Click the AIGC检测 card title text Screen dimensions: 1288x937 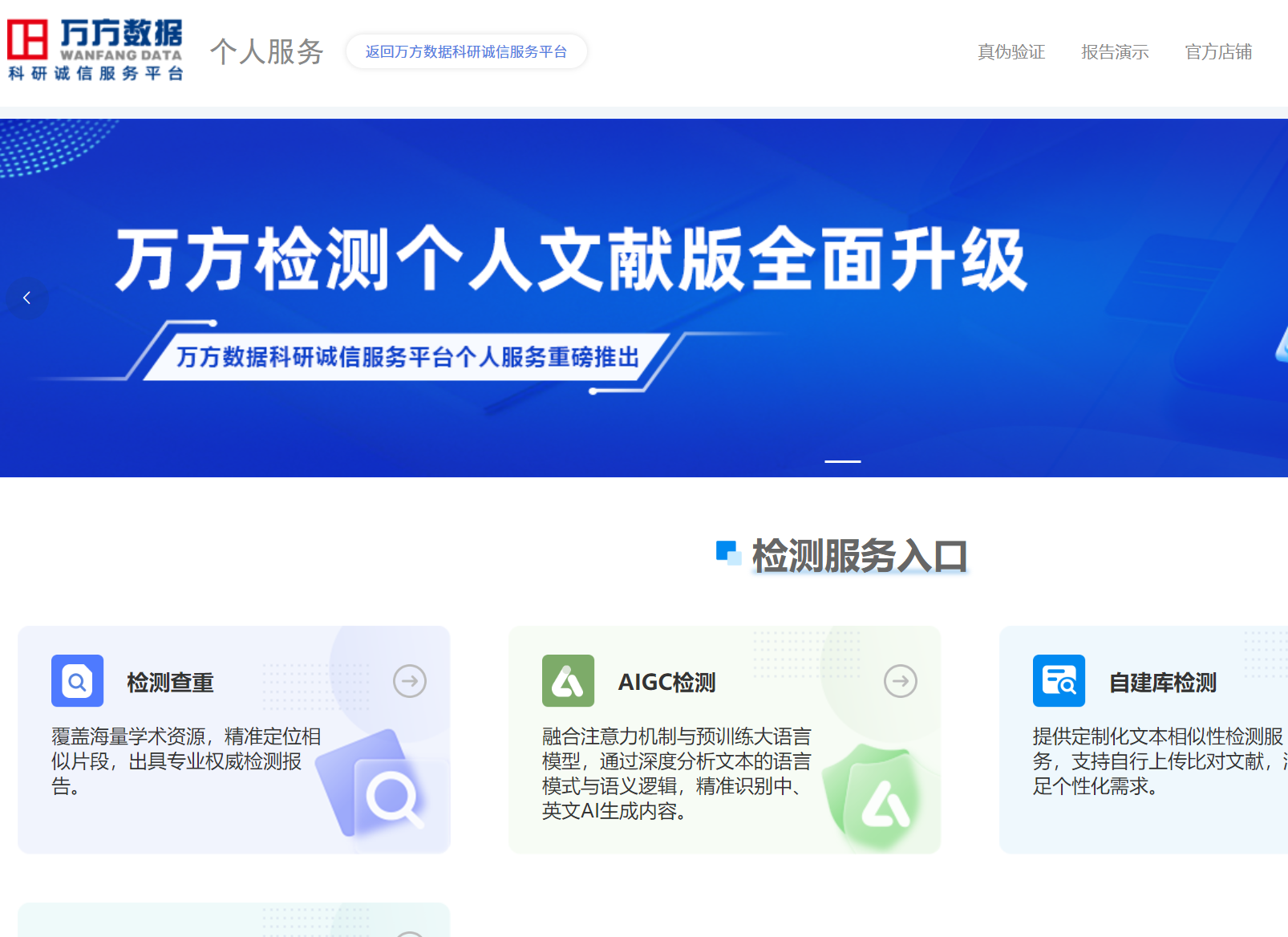(666, 682)
